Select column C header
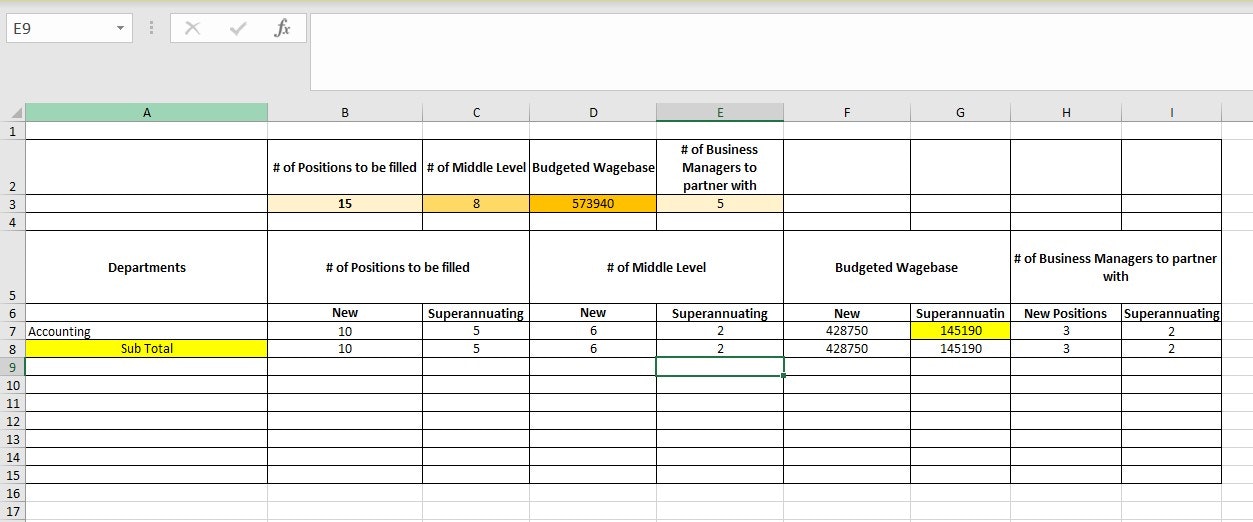 (x=476, y=113)
